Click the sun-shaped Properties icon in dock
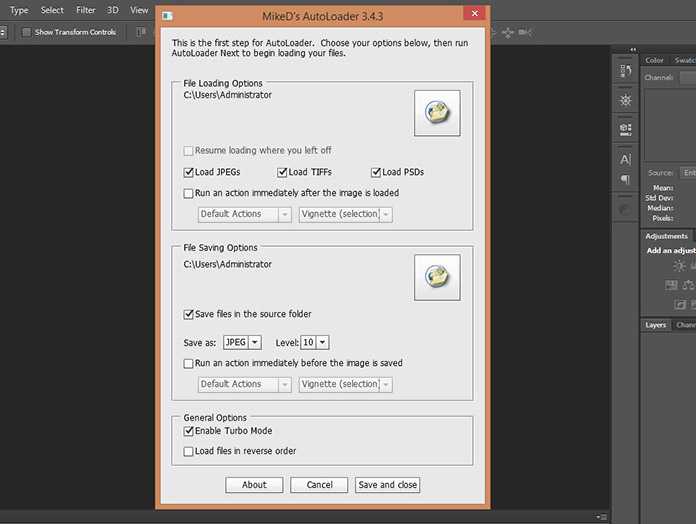Viewport: 696px width, 524px height. tap(626, 100)
